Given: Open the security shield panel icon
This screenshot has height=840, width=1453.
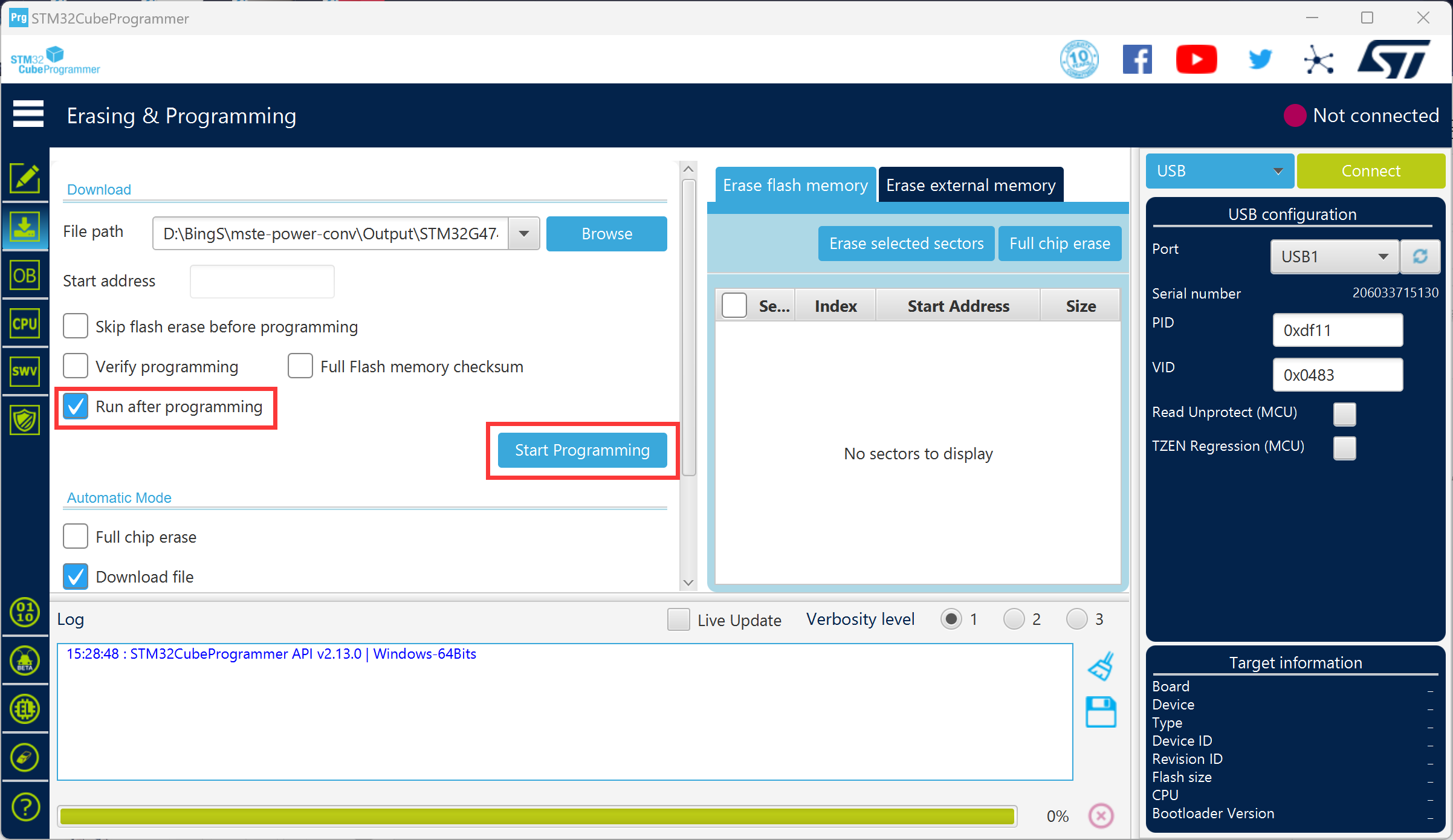Looking at the screenshot, I should 25,419.
